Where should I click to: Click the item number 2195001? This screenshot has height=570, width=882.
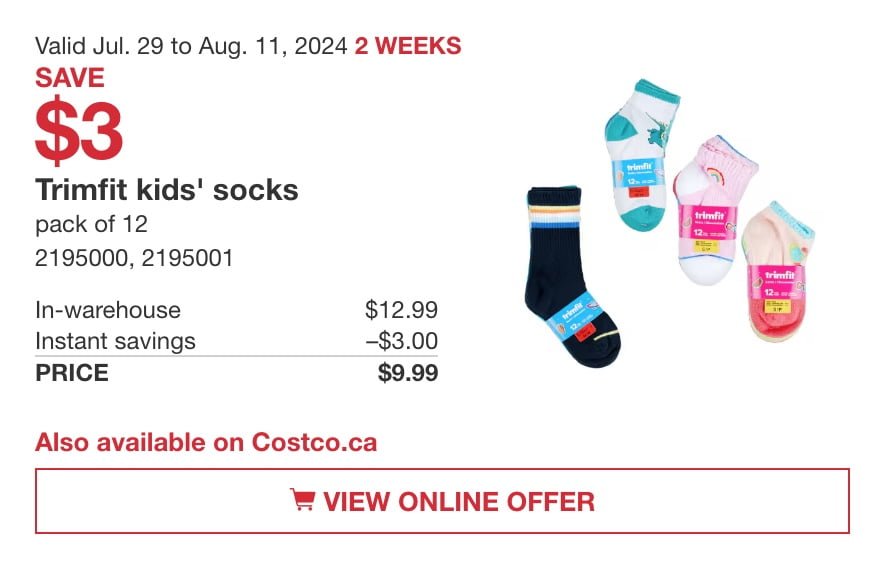[x=187, y=258]
